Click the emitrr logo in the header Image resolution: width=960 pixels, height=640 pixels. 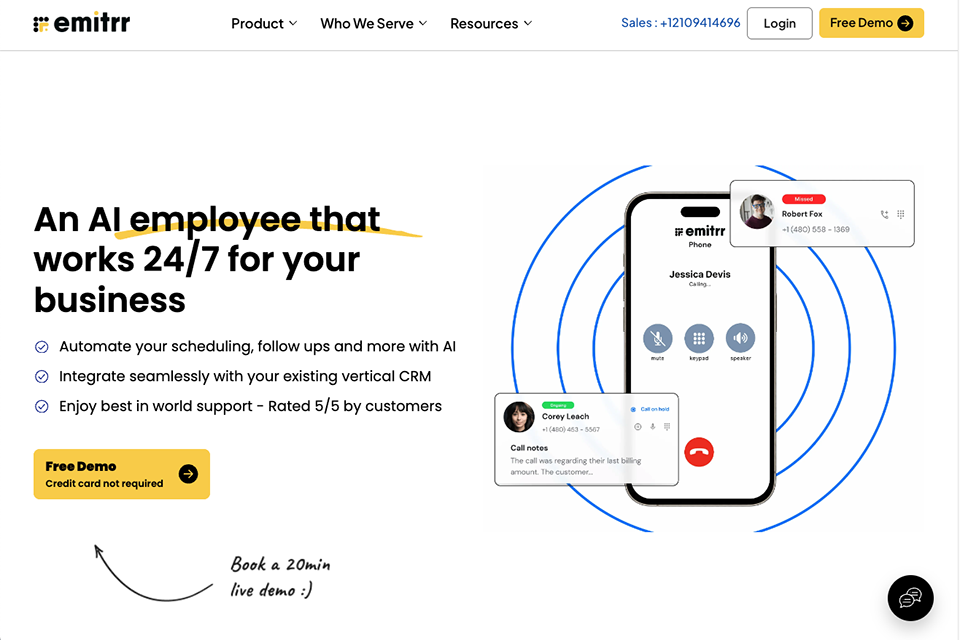(81, 23)
